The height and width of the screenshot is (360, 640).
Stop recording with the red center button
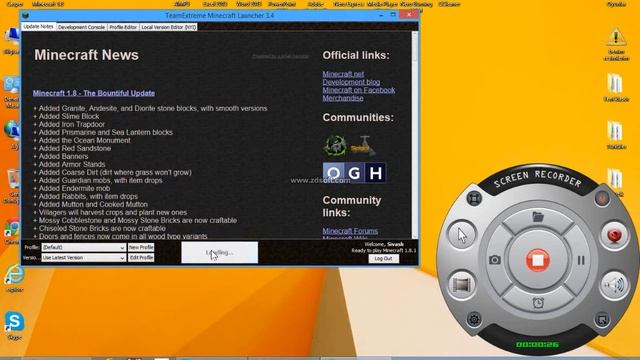click(538, 260)
